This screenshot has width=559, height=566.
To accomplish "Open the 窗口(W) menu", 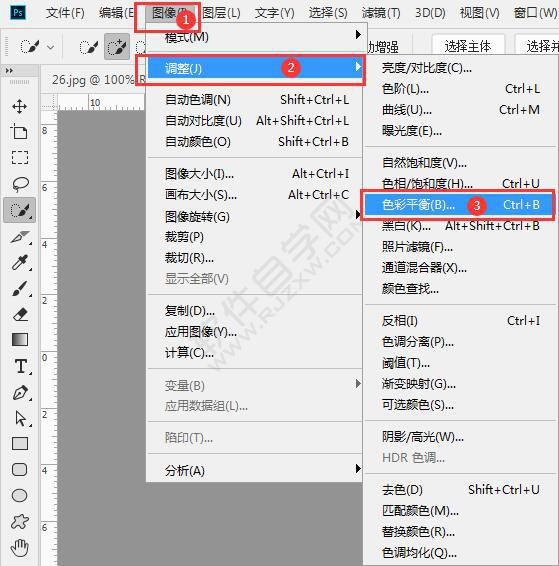I will [536, 13].
